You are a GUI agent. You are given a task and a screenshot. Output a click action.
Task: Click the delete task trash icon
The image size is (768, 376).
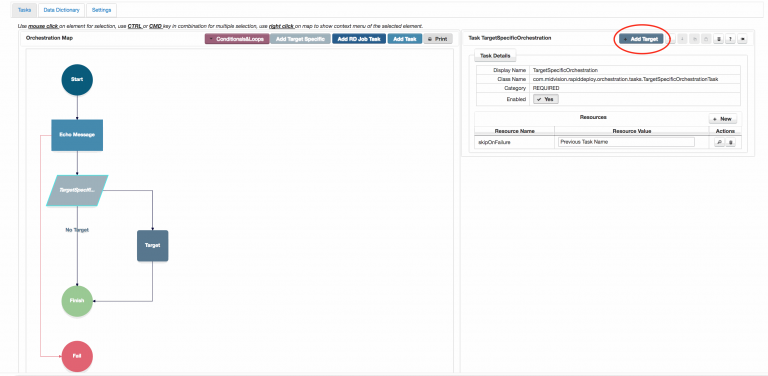(x=719, y=39)
